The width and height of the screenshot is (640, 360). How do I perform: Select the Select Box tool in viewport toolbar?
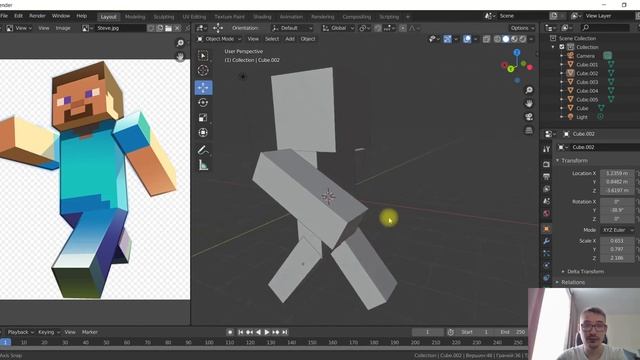coord(203,56)
